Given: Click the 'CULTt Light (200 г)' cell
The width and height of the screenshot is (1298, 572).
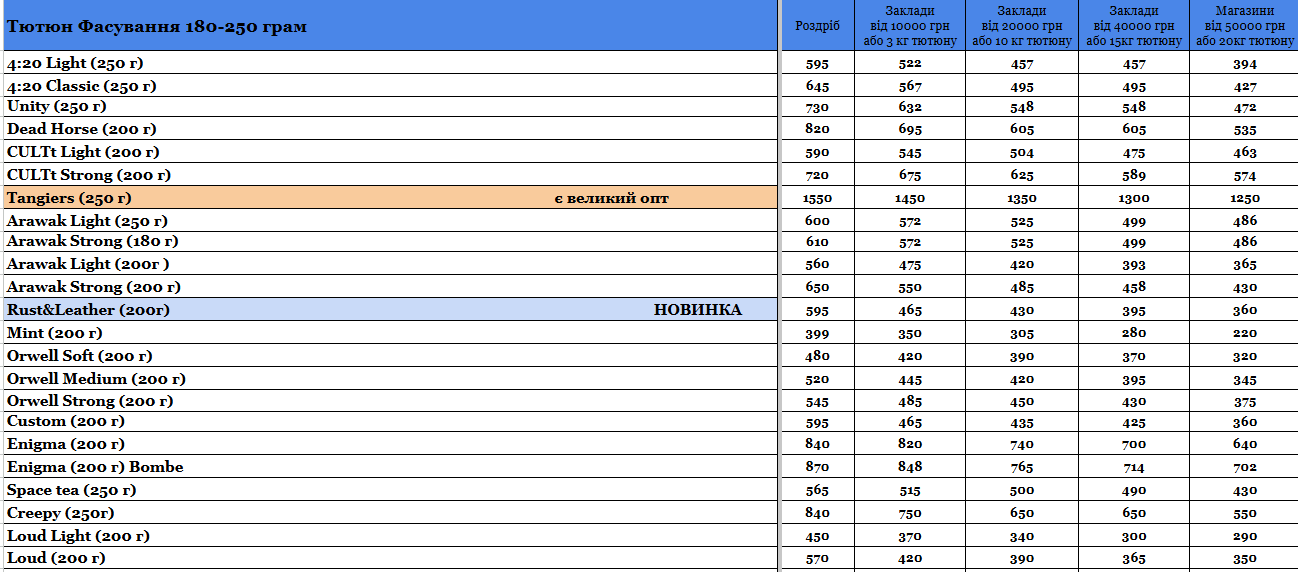Looking at the screenshot, I should [x=389, y=152].
